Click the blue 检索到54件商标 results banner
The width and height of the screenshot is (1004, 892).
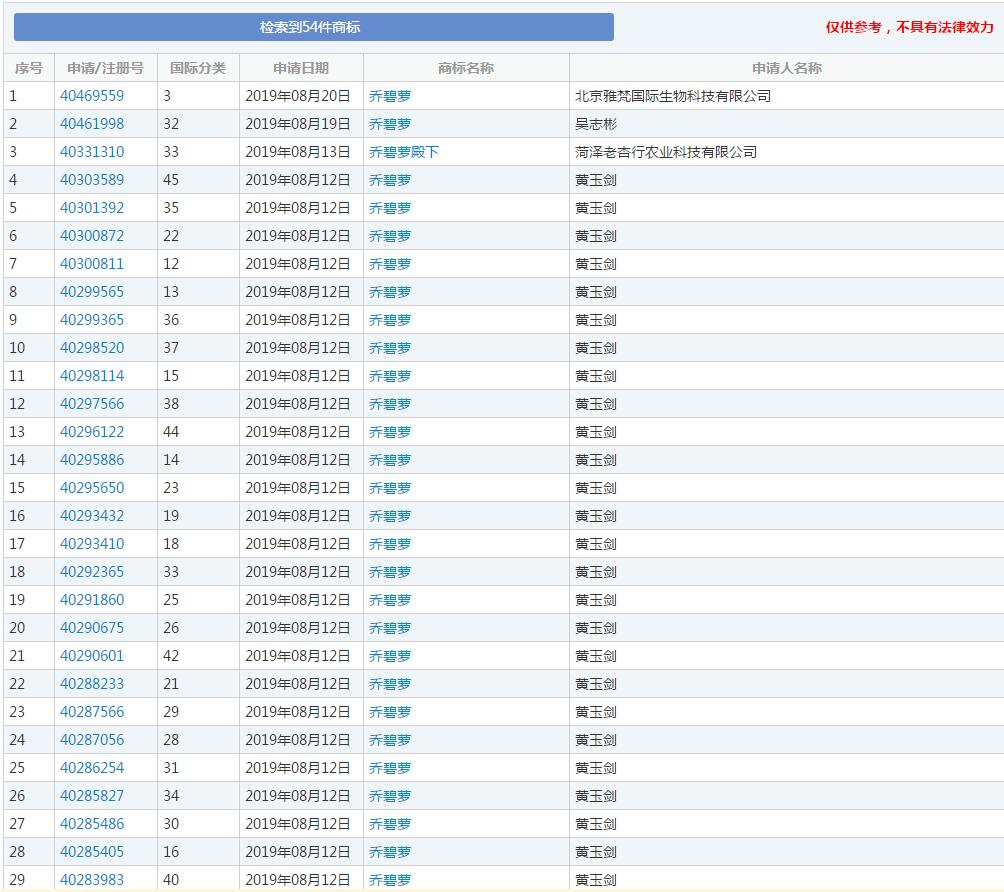coord(313,27)
